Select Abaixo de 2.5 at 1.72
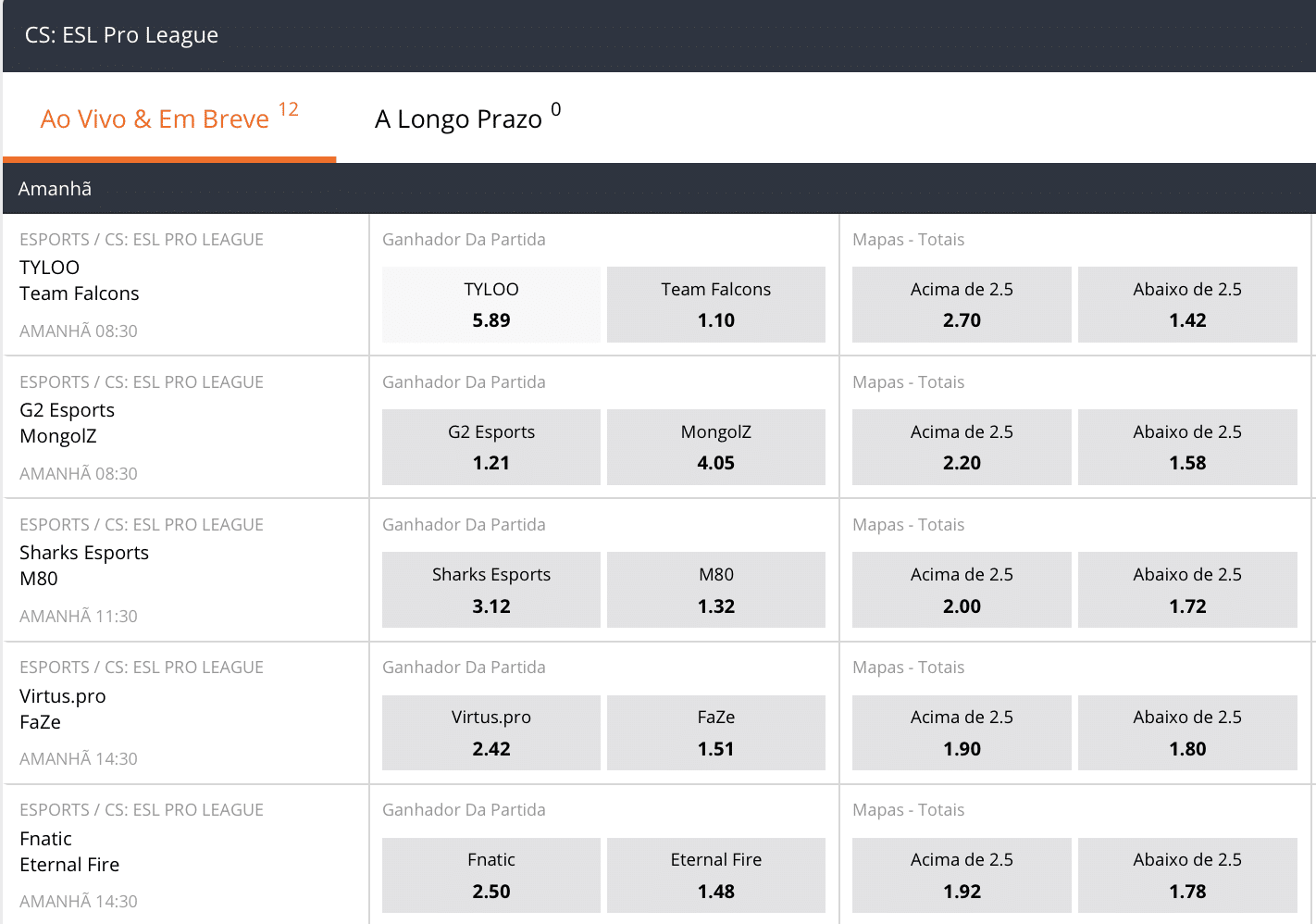1316x924 pixels. point(1187,590)
